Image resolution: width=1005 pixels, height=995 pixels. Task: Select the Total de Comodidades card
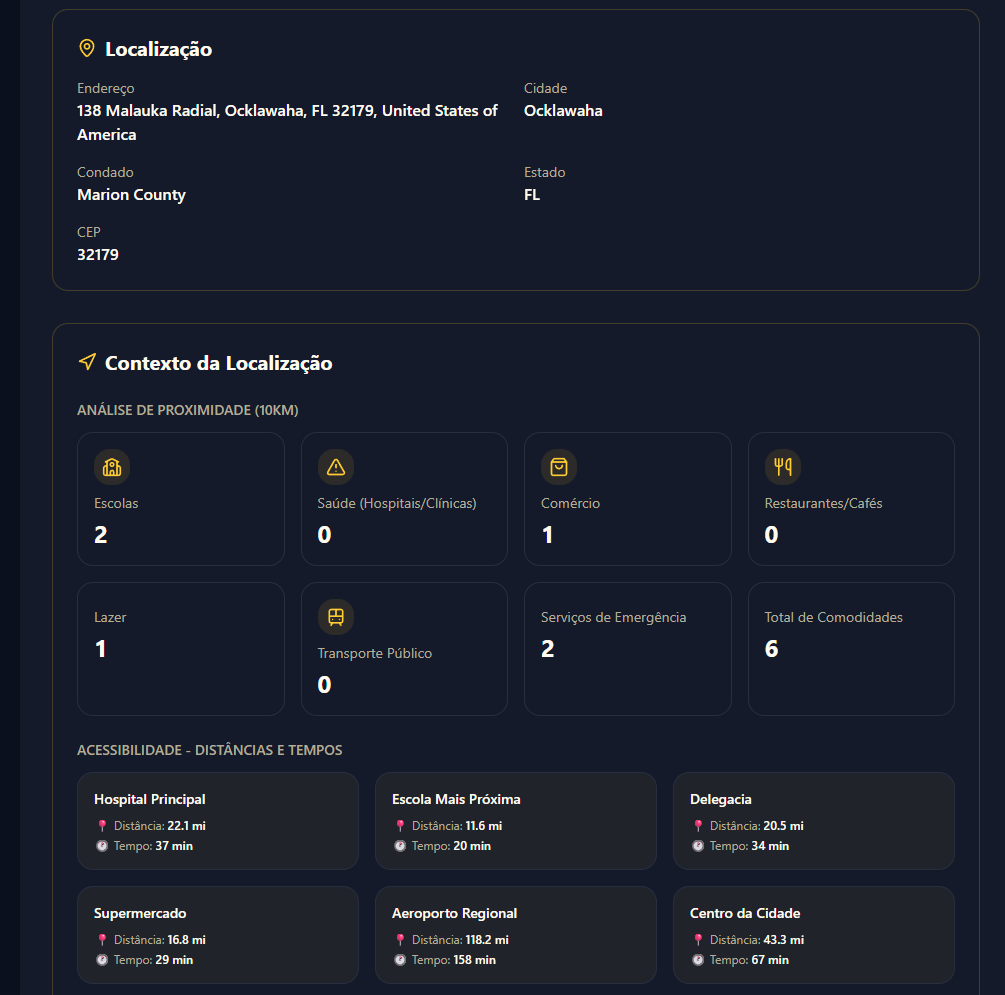850,649
